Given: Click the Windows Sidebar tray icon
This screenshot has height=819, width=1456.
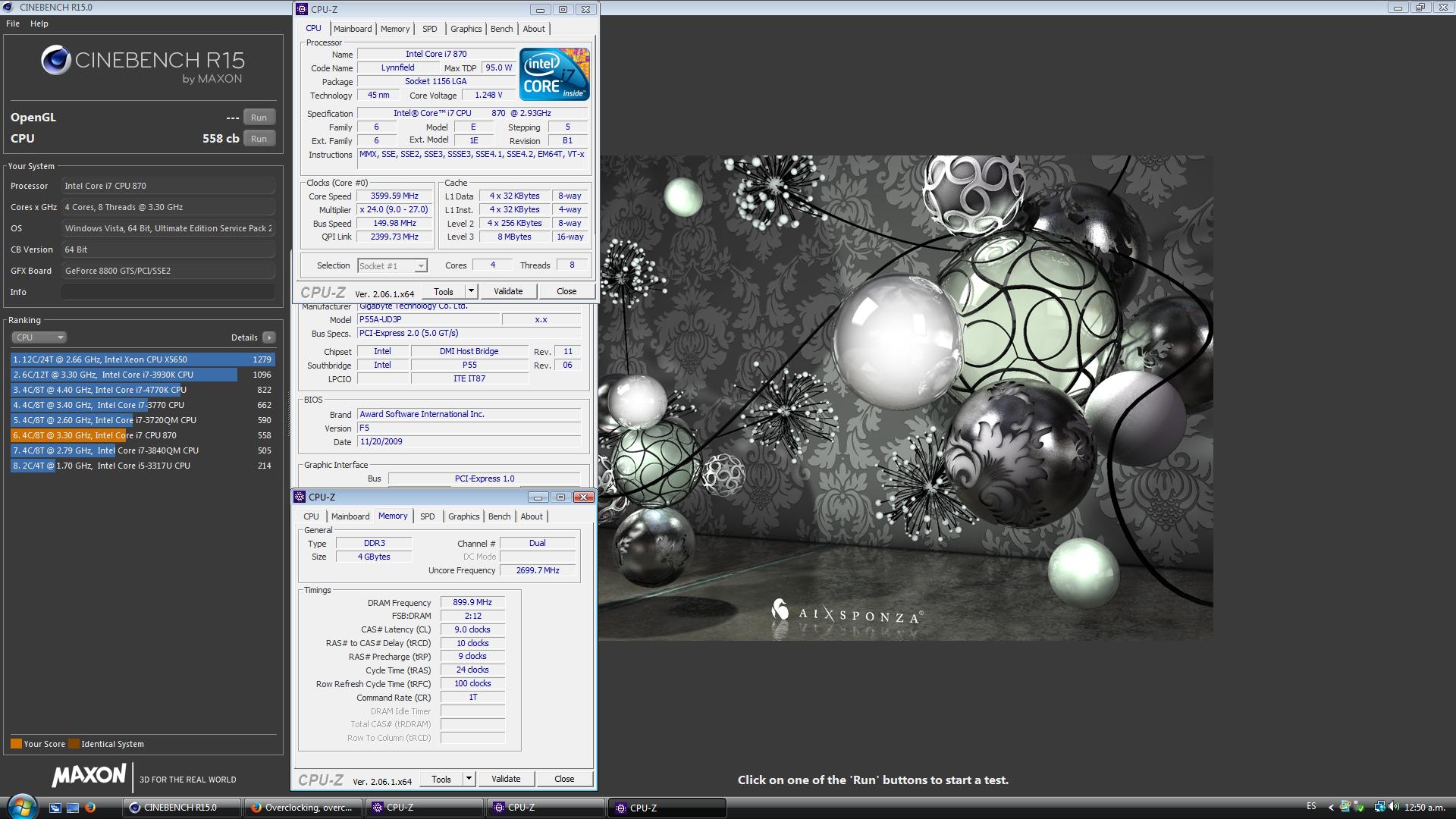Looking at the screenshot, I should point(1345,807).
